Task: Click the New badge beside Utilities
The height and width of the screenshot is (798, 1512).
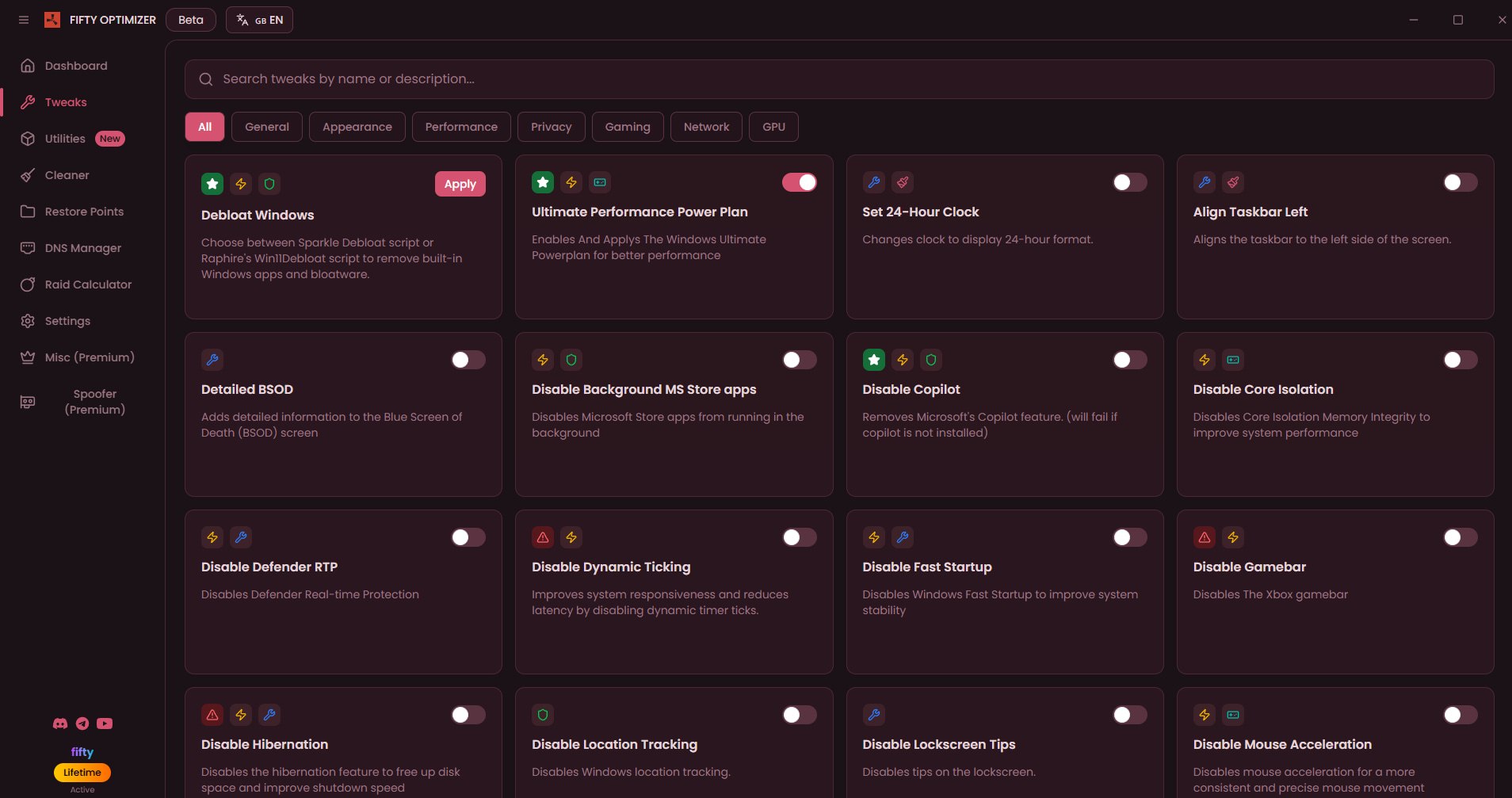Action: point(110,139)
